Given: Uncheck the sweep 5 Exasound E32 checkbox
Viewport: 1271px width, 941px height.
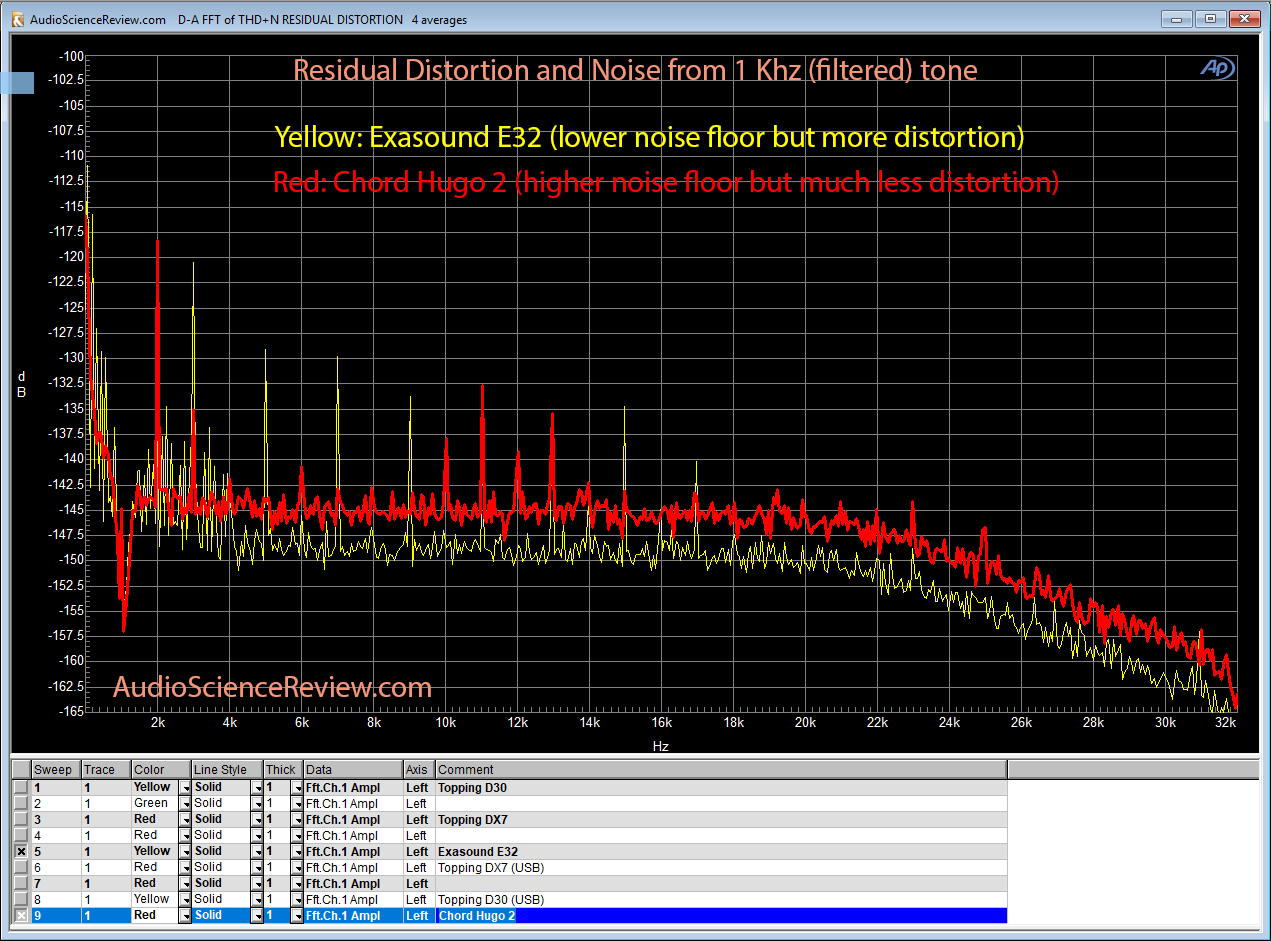Looking at the screenshot, I should [21, 851].
